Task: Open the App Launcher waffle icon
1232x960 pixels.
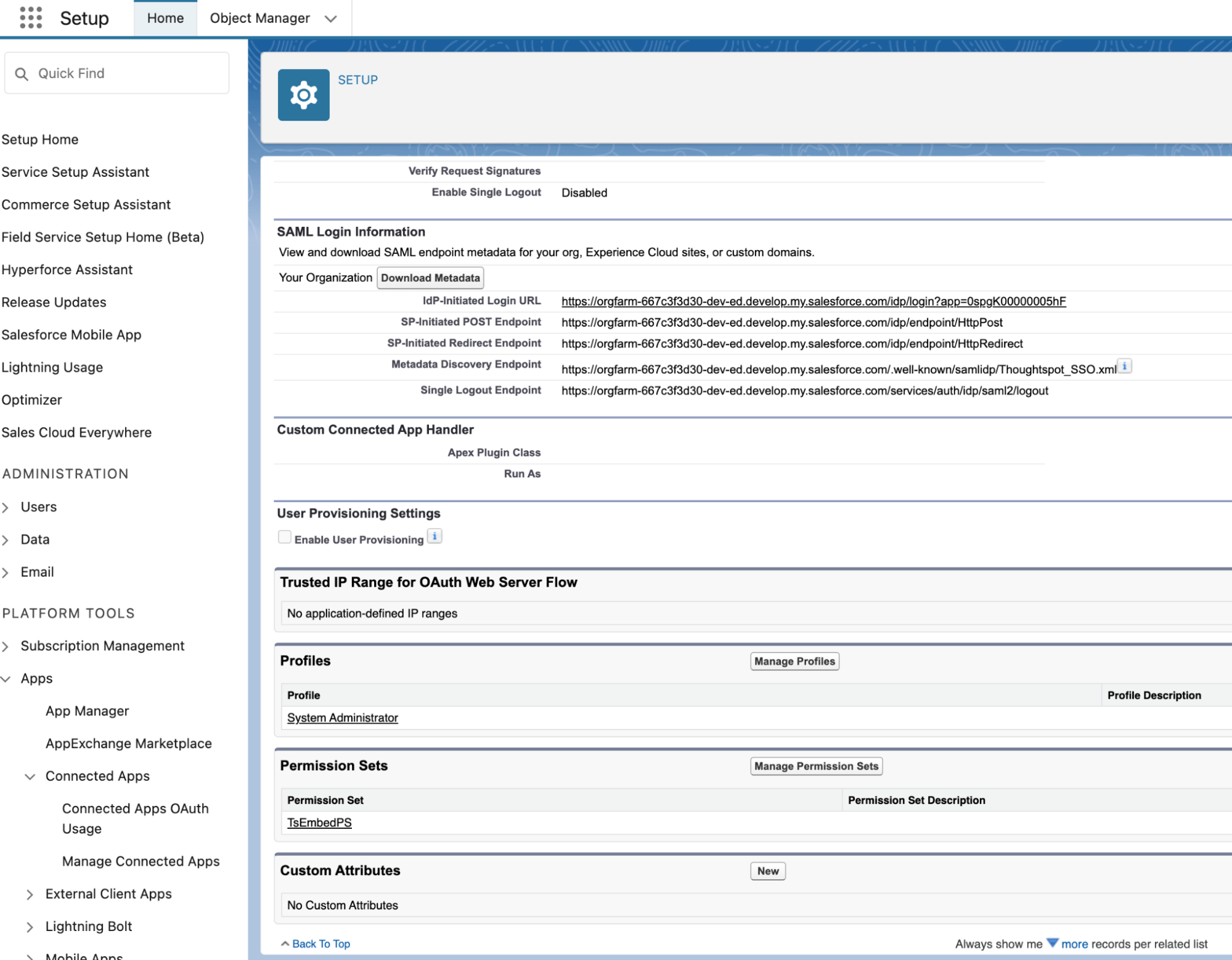Action: point(30,18)
